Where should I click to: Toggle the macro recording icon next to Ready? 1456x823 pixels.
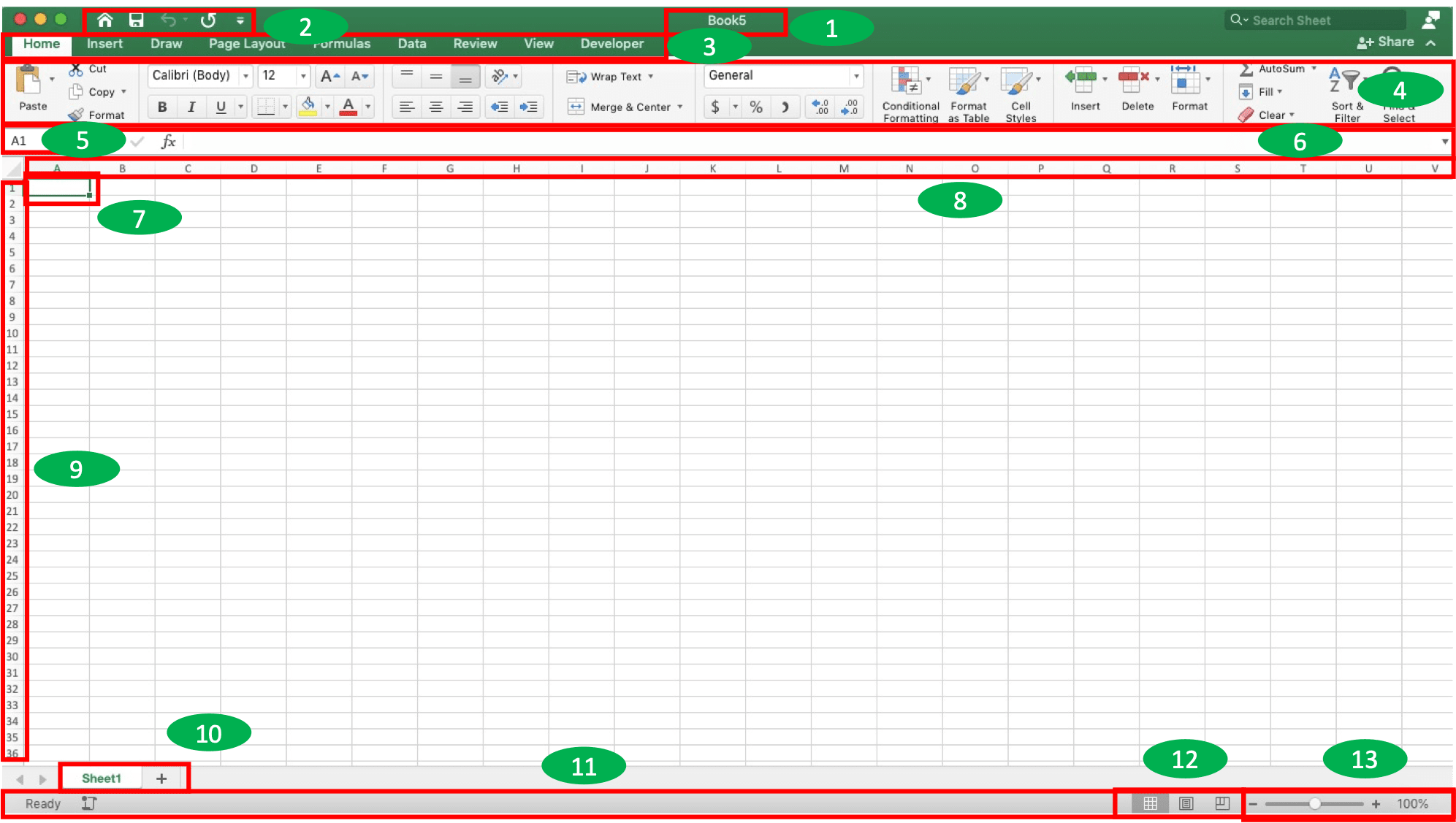click(89, 803)
